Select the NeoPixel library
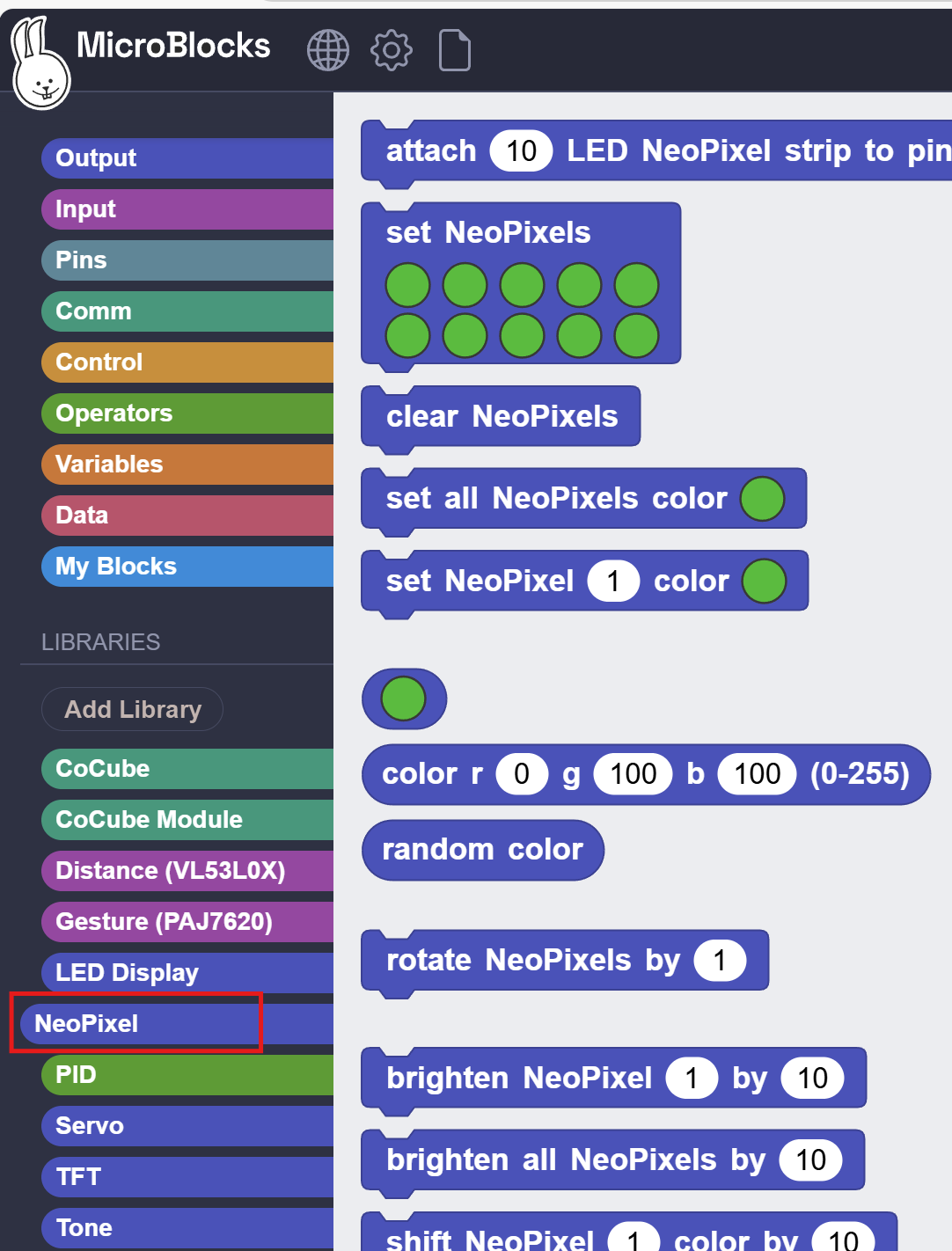 coord(177,1024)
